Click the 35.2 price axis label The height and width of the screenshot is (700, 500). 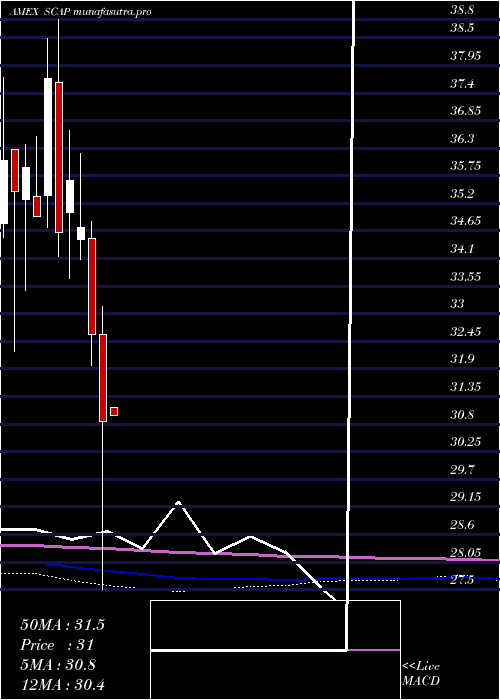462,194
